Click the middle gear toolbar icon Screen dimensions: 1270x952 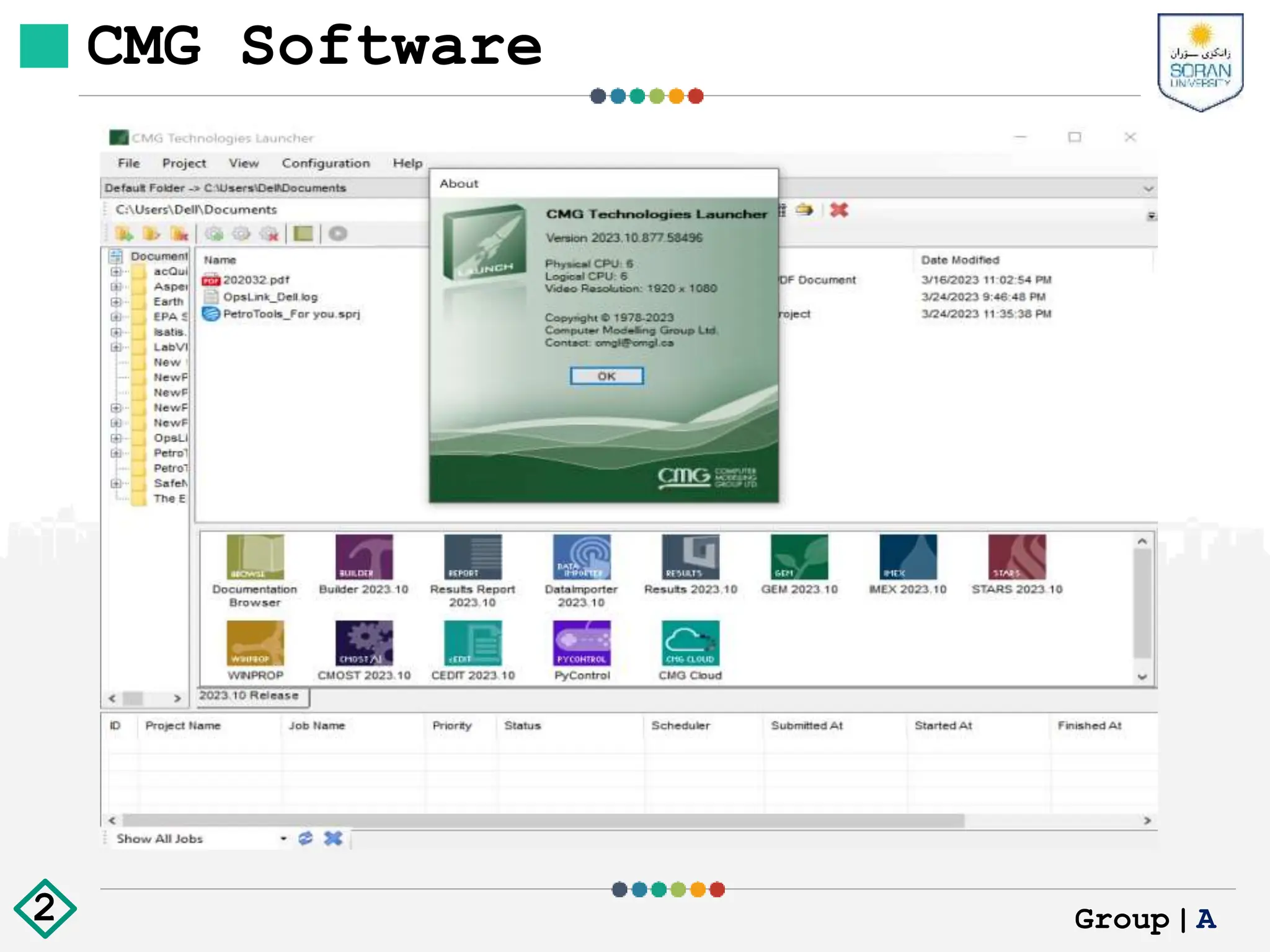[241, 234]
